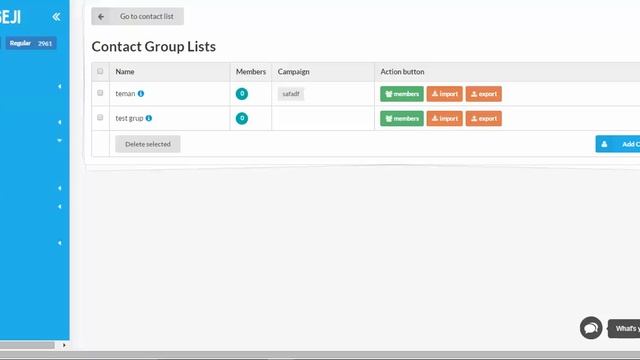Click the test grup member count badge
640x360 pixels.
point(242,118)
